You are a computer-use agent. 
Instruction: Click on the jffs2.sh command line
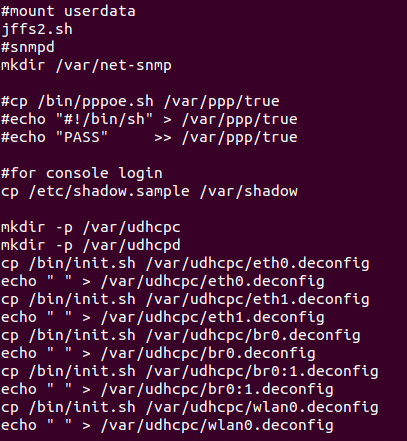click(37, 29)
